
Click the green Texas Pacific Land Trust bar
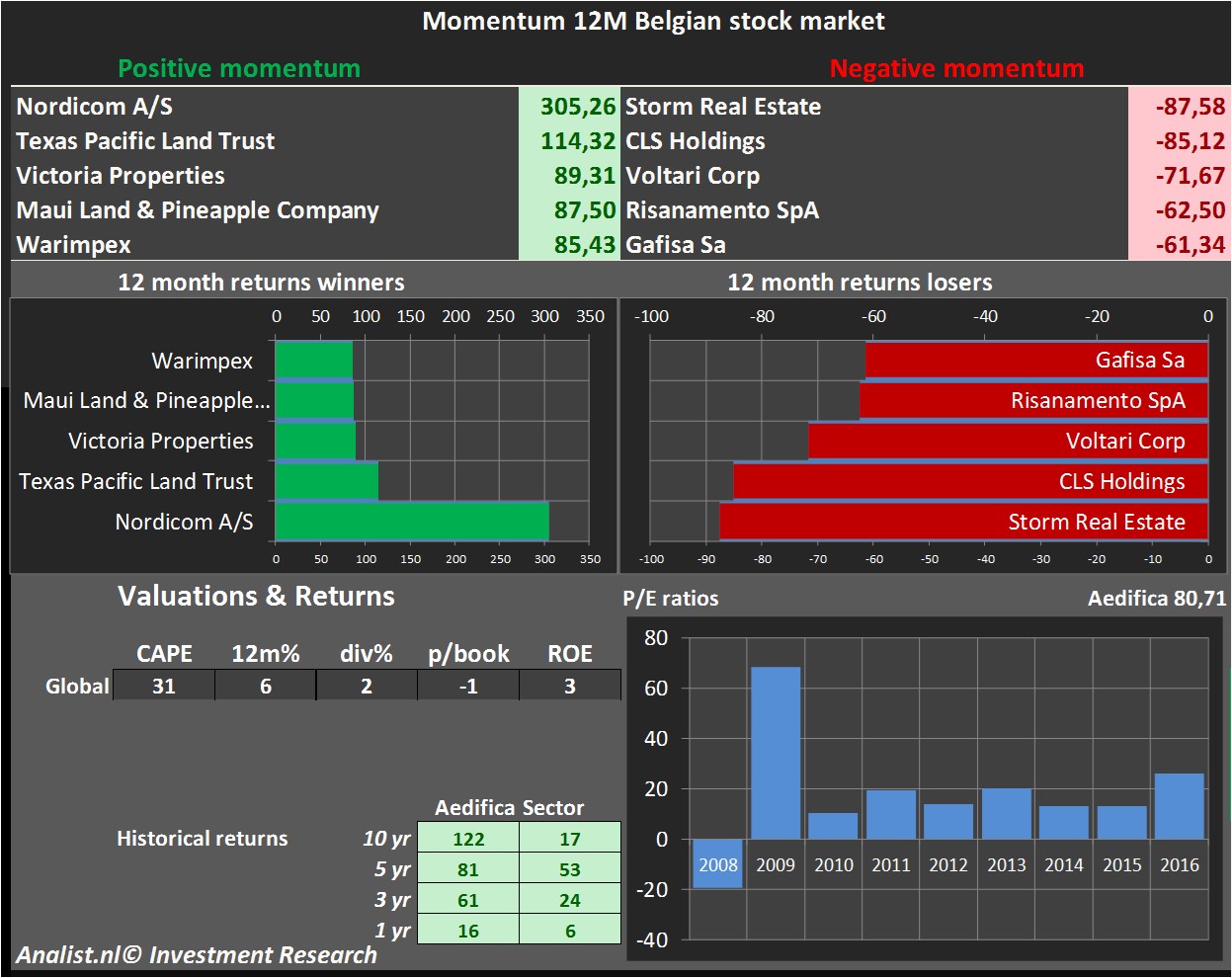pyautogui.click(x=327, y=481)
